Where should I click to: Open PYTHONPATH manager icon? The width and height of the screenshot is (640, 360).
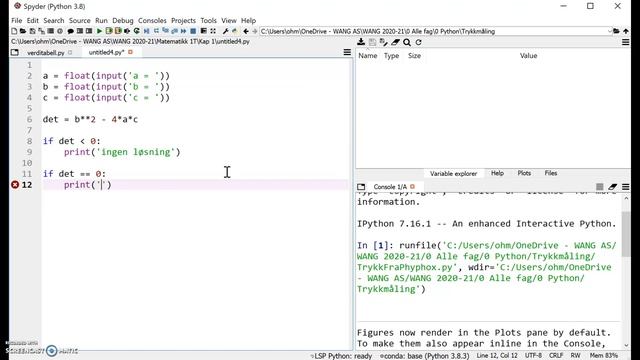pos(235,31)
